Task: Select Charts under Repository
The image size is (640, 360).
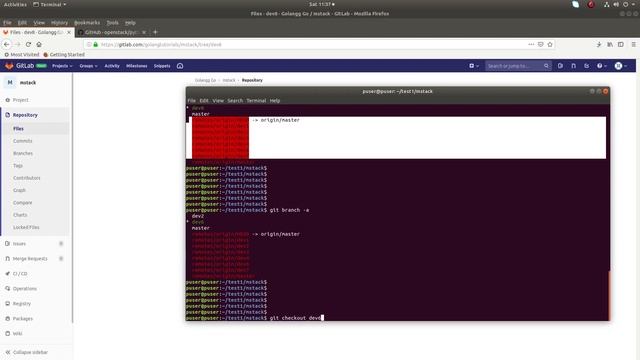Action: point(20,215)
